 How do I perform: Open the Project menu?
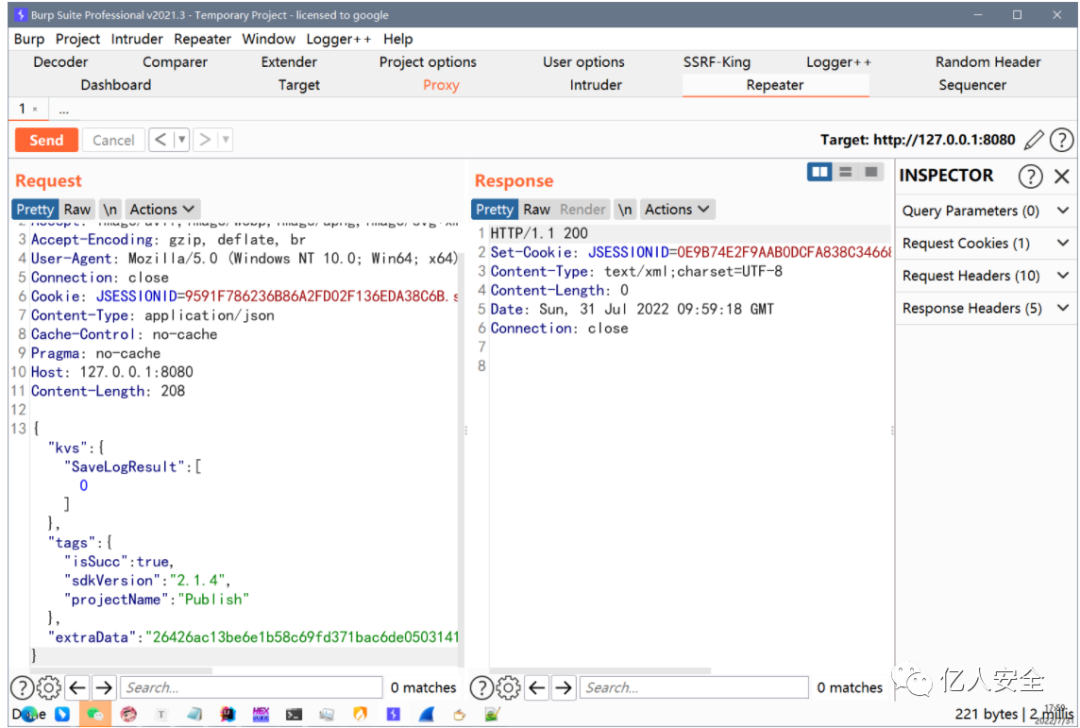pos(78,39)
